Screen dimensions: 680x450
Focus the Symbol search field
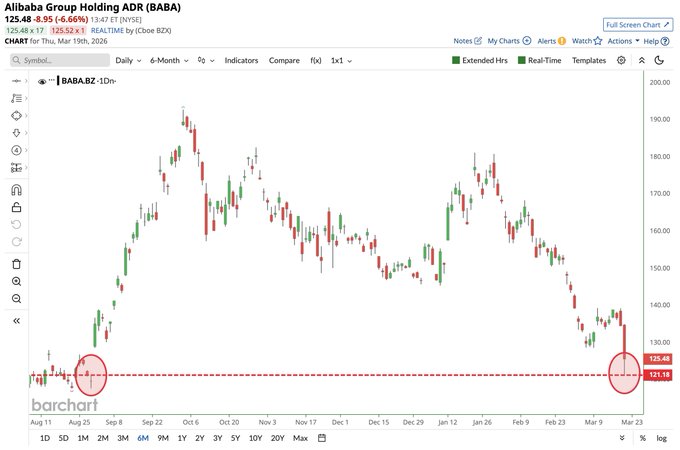pyautogui.click(x=60, y=60)
